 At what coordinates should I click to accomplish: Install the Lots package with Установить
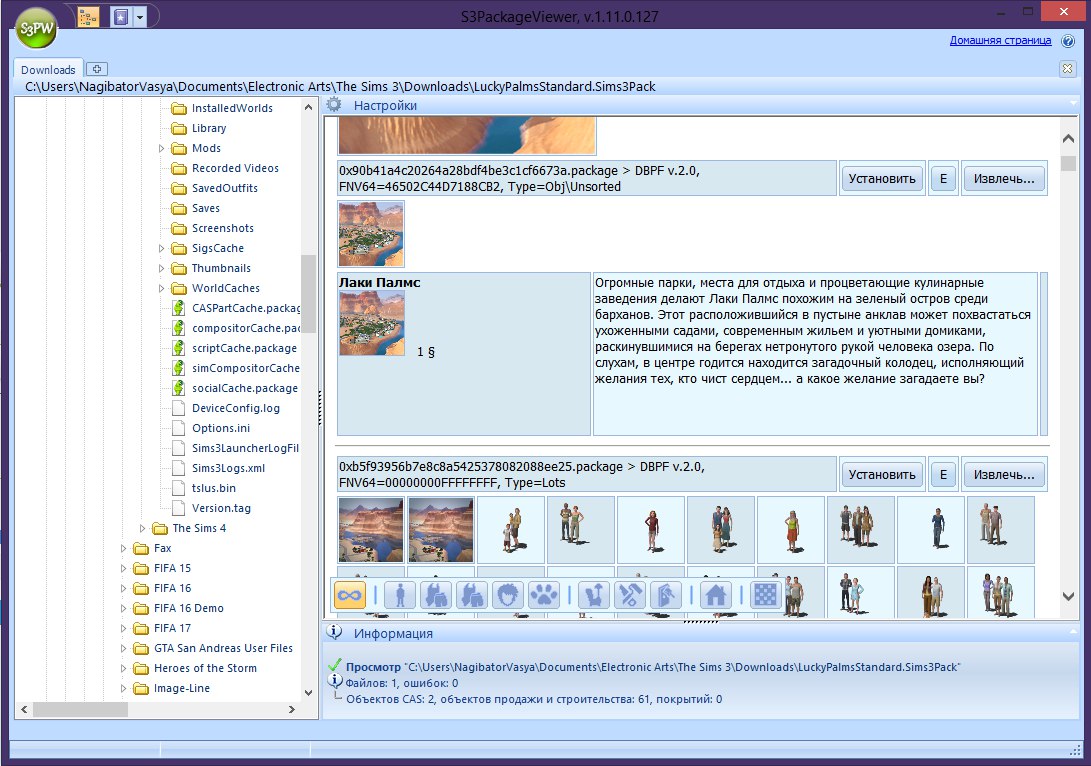[882, 474]
